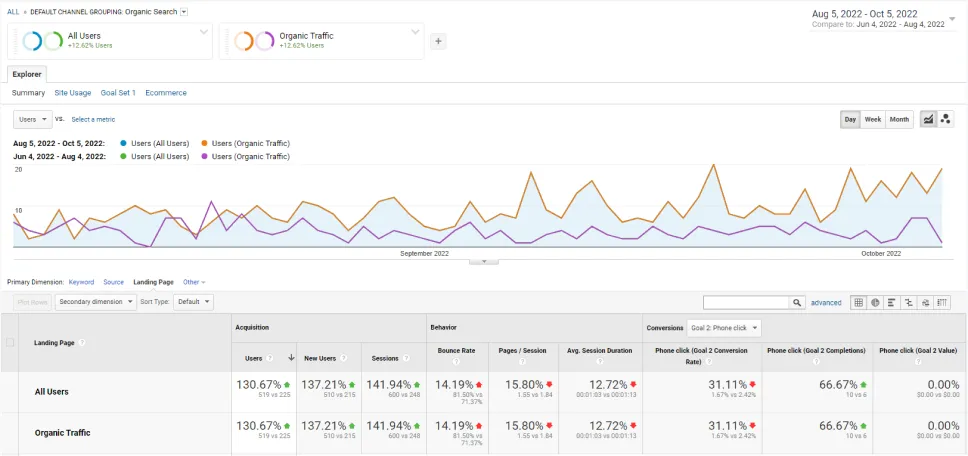Tick the select-all checkbox in Landing Page header
Viewport: 968px width, 456px height.
point(10,342)
